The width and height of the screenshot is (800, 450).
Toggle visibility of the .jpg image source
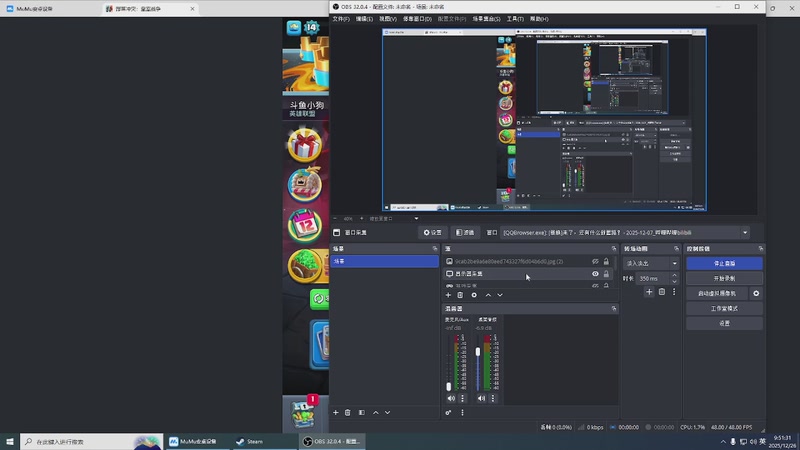[x=595, y=261]
